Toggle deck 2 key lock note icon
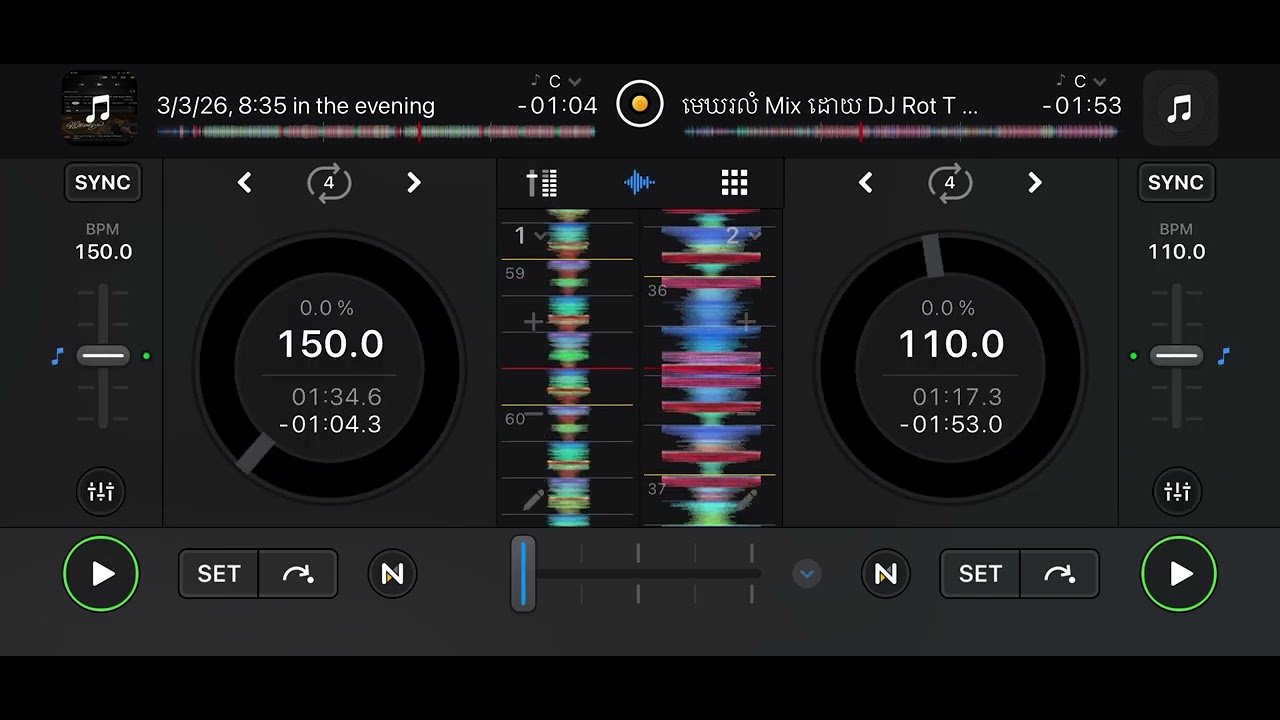Screen dimensions: 1280x720 (x=1223, y=356)
